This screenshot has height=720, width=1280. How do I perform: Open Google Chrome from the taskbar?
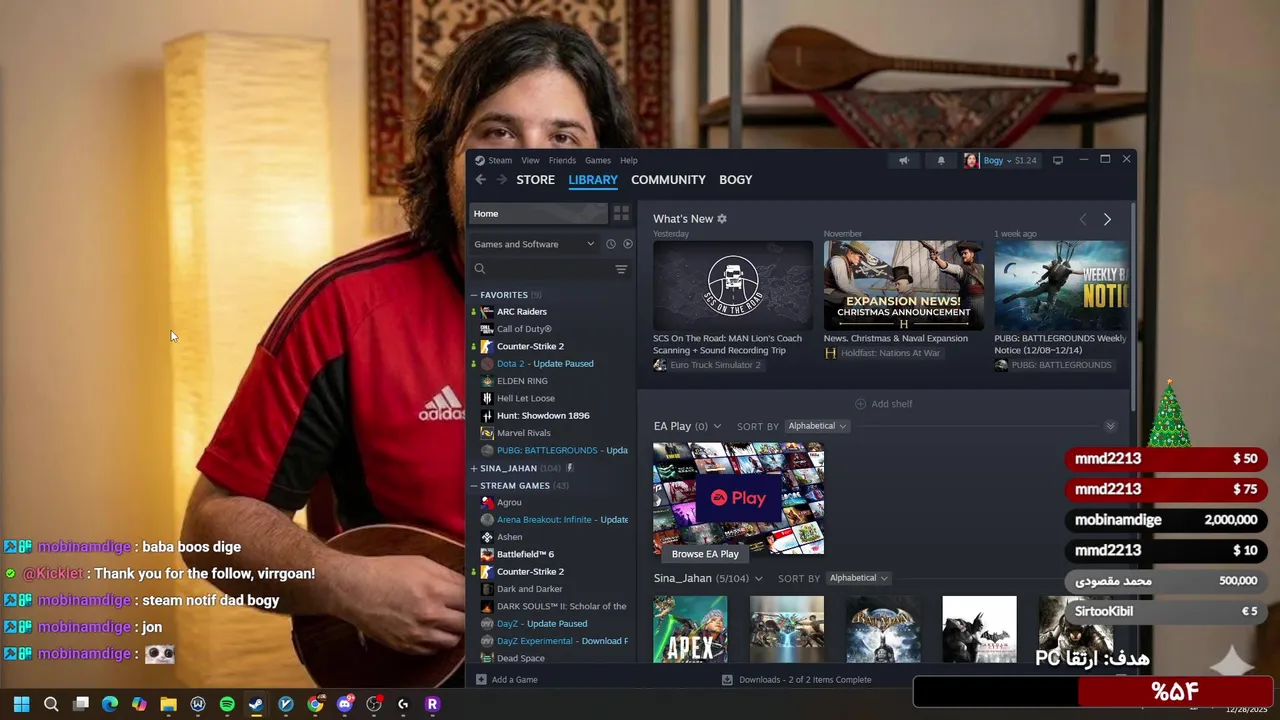pyautogui.click(x=315, y=704)
